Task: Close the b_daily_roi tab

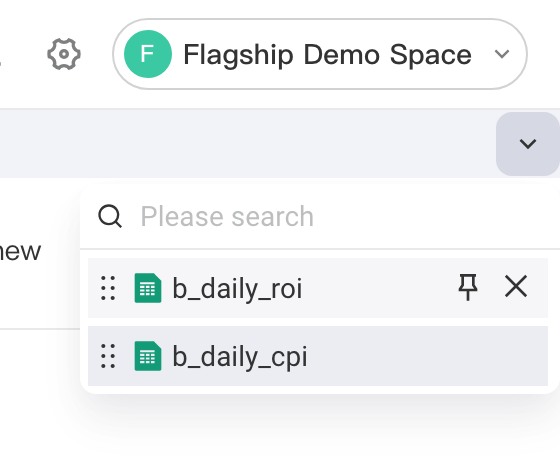Action: tap(516, 286)
